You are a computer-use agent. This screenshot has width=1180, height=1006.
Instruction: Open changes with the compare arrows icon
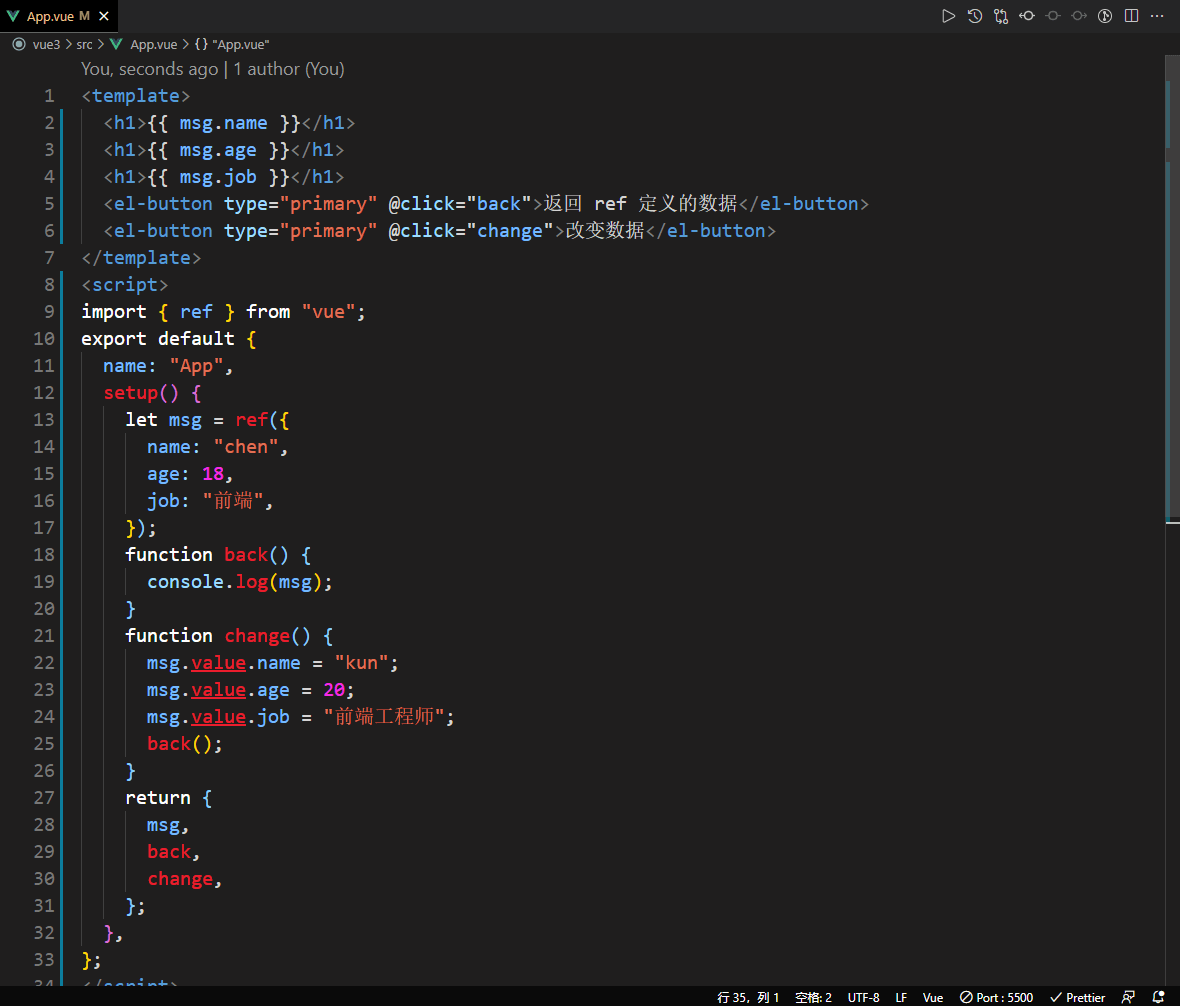1001,16
